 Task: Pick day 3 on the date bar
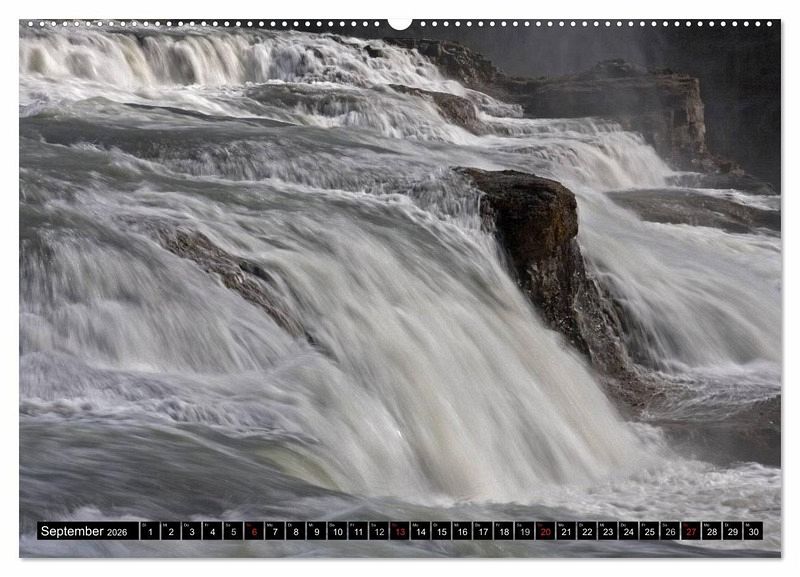coord(192,531)
